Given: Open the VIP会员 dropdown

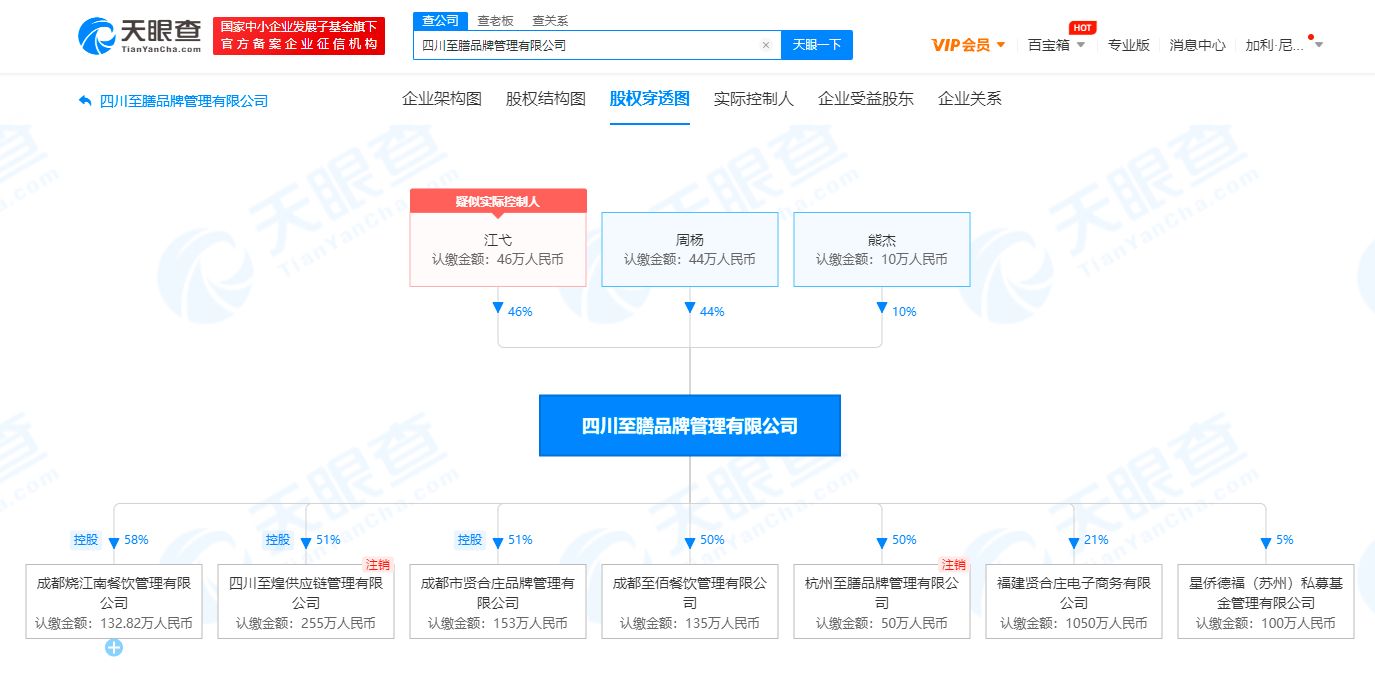Looking at the screenshot, I should click(968, 45).
